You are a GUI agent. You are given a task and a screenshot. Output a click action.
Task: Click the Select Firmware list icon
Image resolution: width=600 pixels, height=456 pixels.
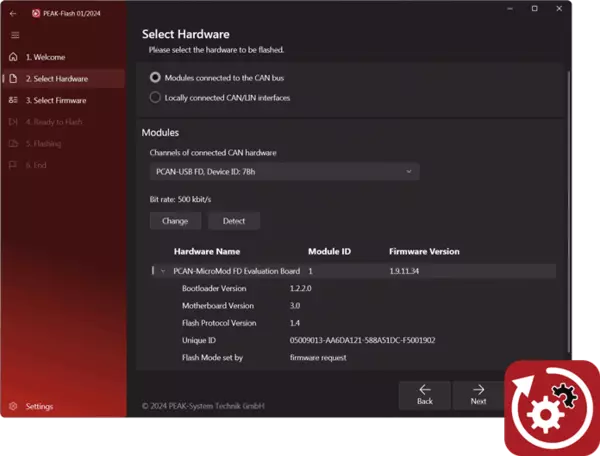click(13, 100)
